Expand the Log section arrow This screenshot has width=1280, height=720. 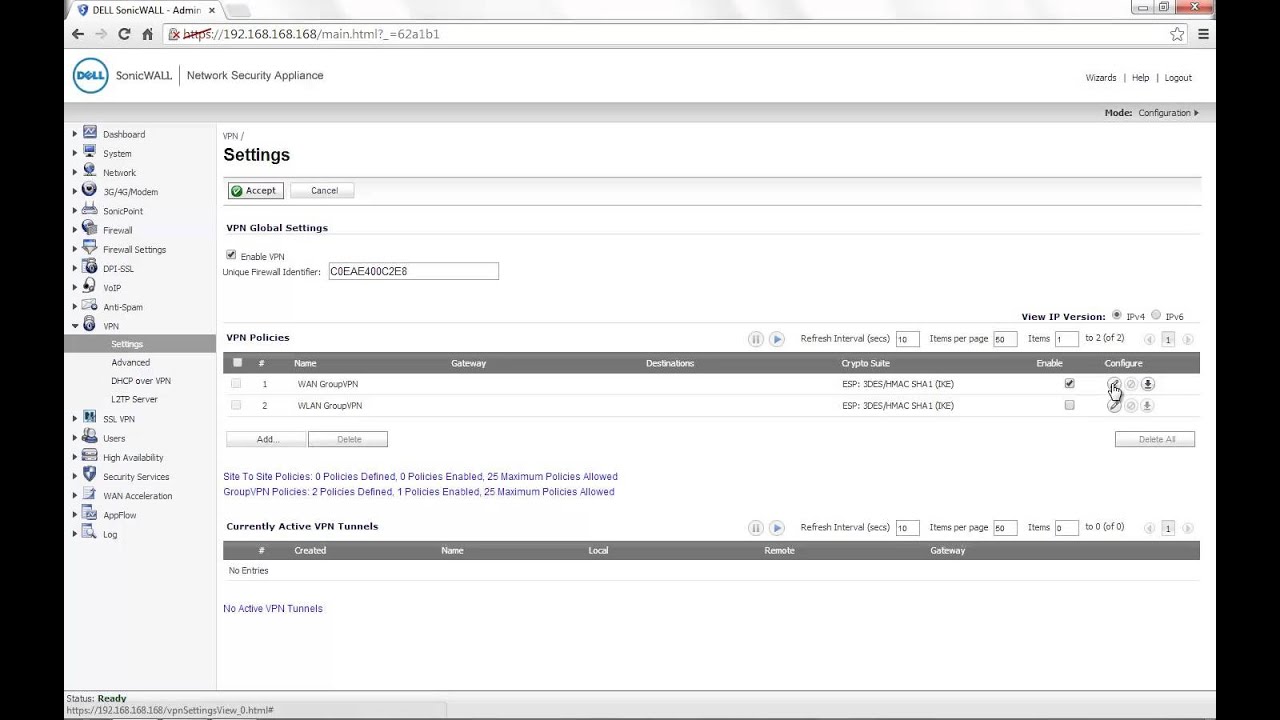(75, 534)
